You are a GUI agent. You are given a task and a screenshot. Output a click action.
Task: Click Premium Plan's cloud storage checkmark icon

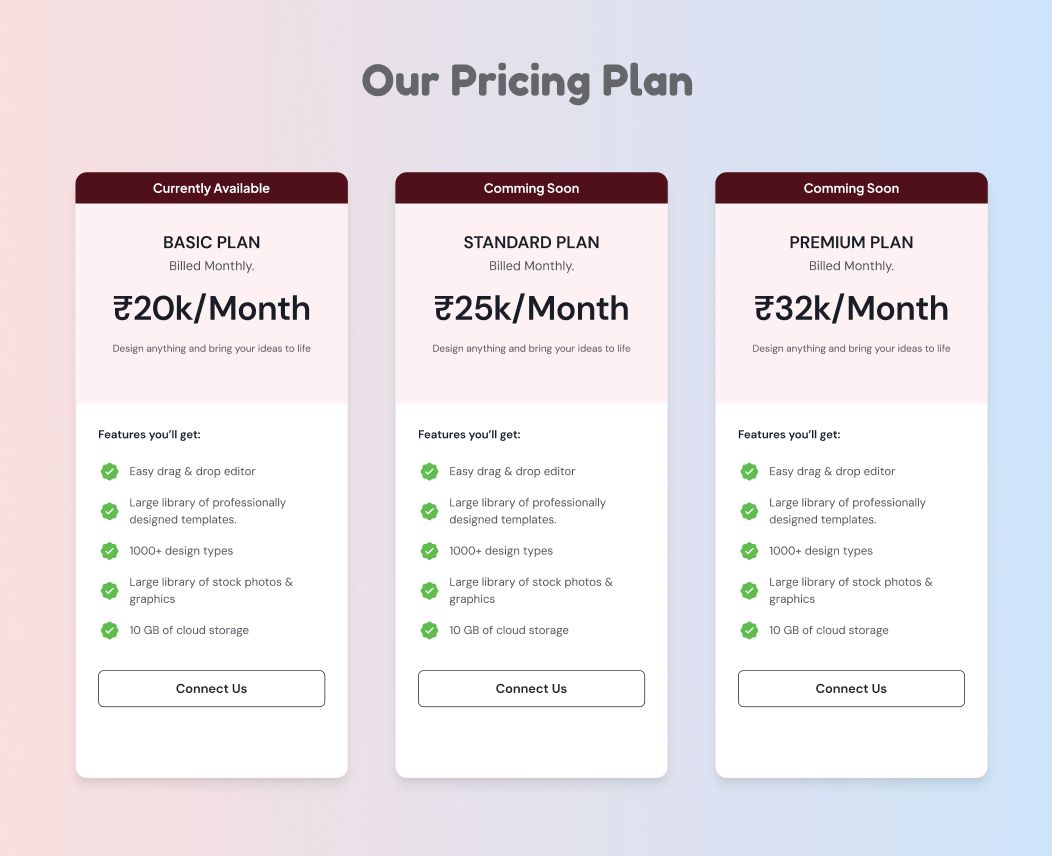[x=749, y=630]
